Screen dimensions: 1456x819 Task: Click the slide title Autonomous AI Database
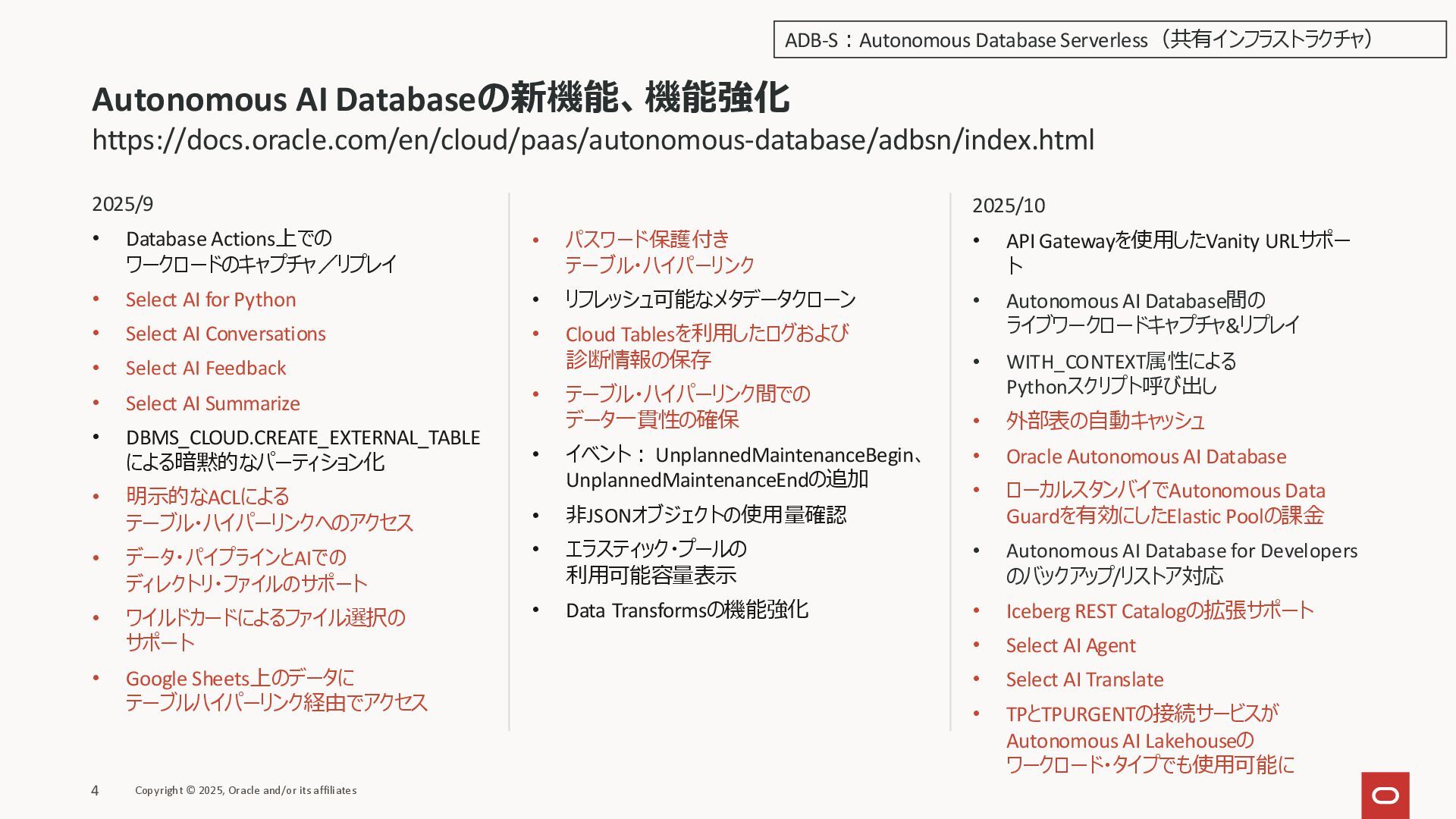click(x=440, y=99)
